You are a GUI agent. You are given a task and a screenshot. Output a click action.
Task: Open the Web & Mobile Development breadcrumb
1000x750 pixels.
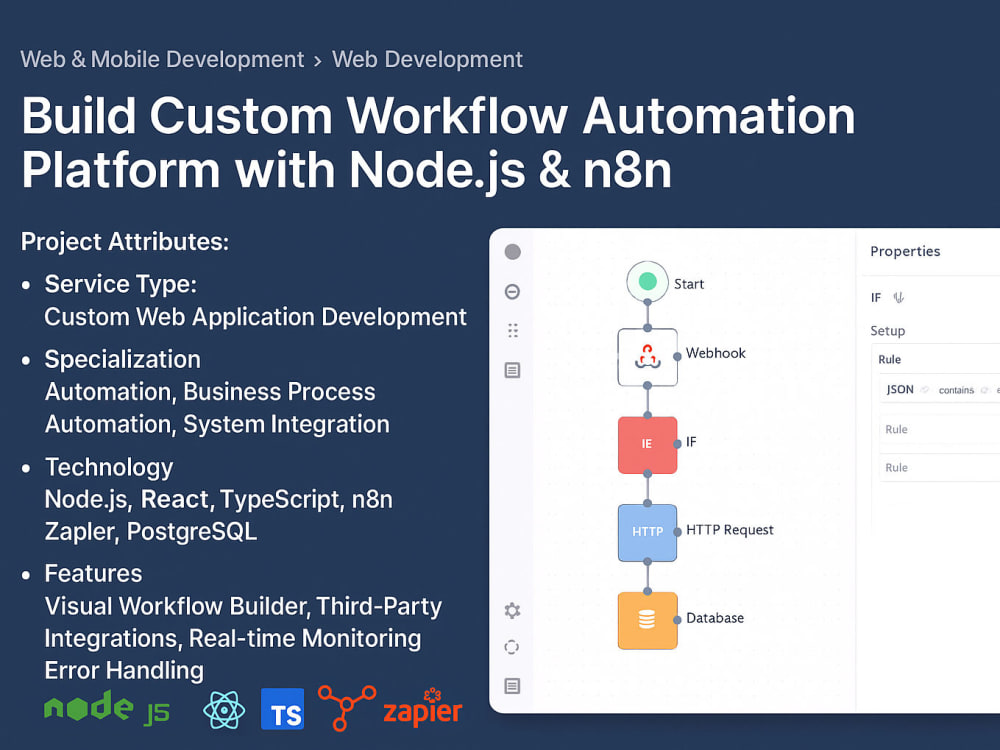pos(162,59)
